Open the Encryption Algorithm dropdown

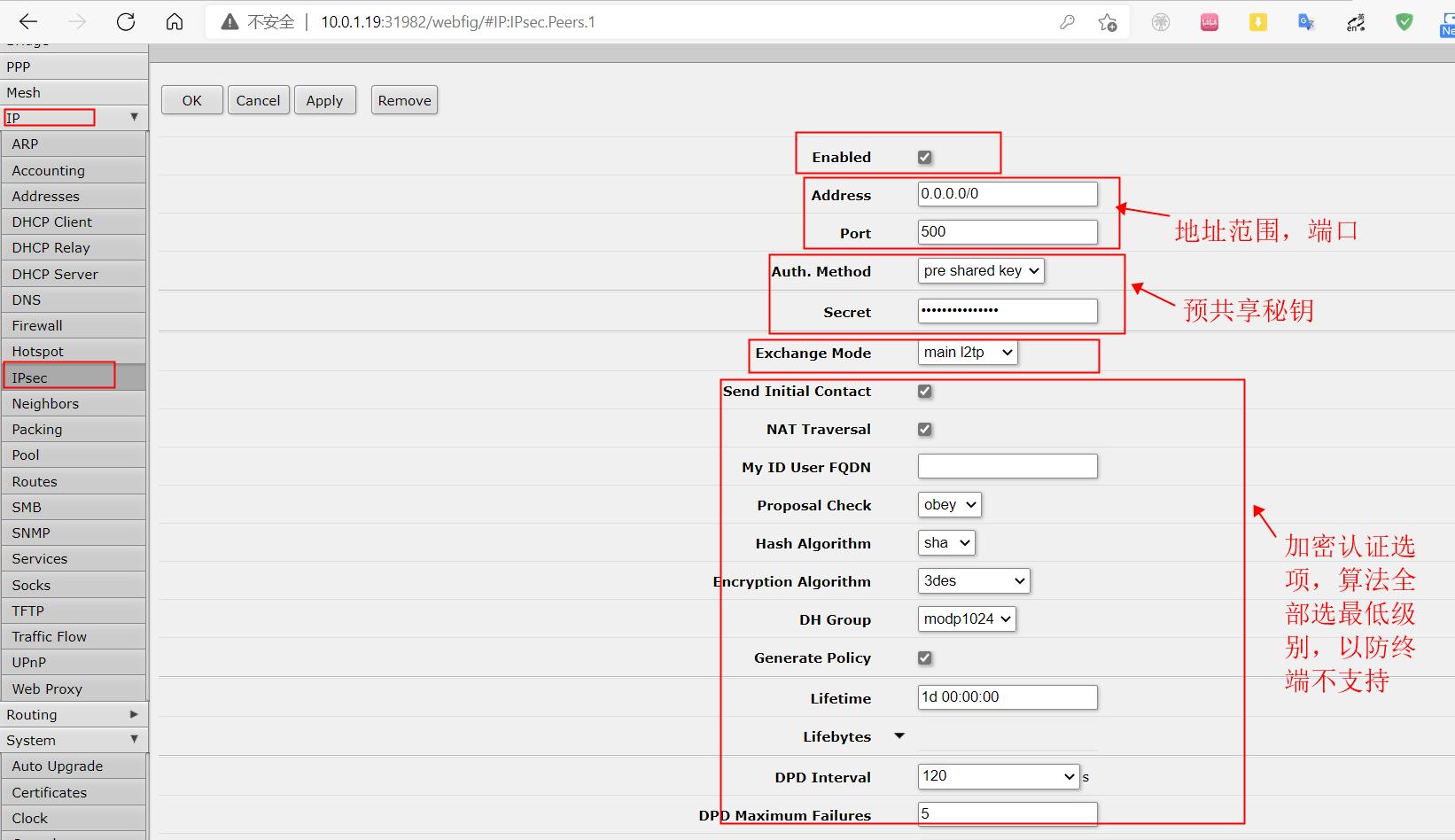pyautogui.click(x=973, y=581)
